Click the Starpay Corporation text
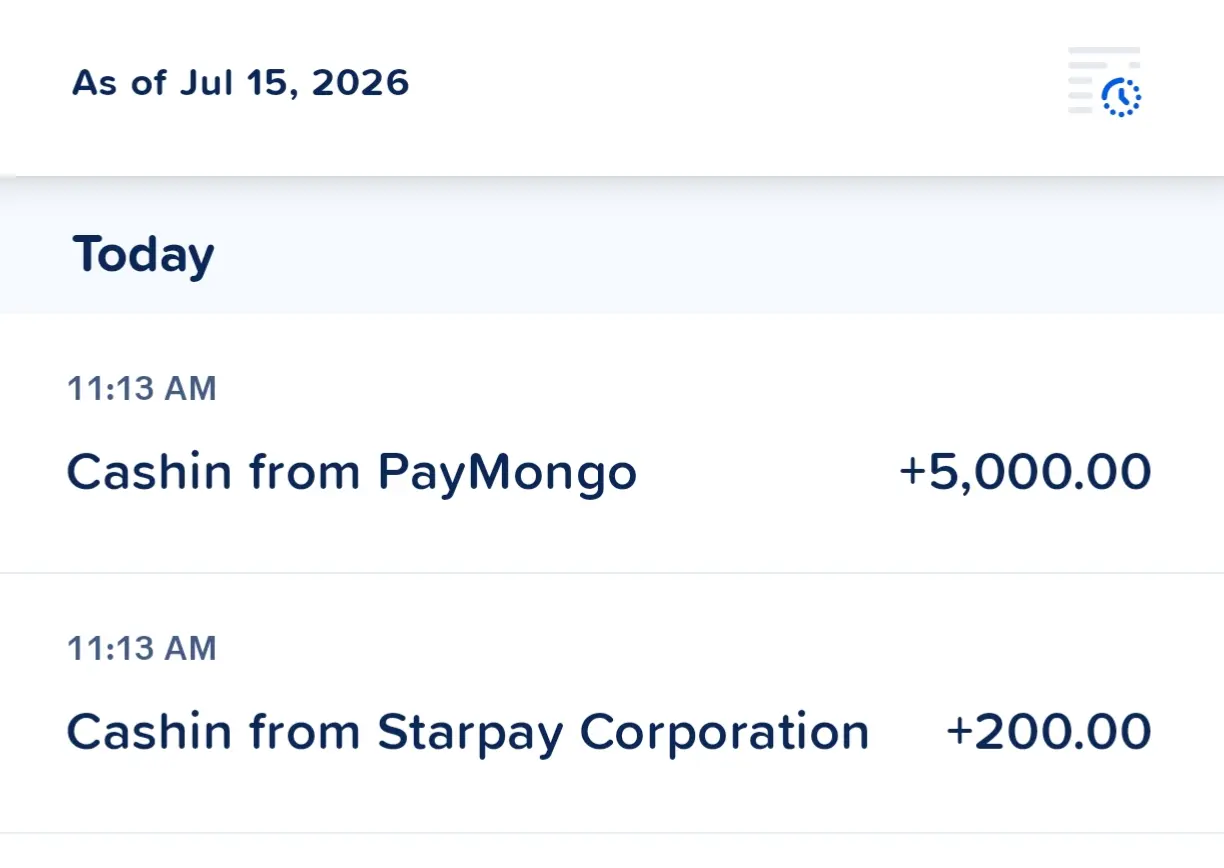This screenshot has width=1224, height=868. pyautogui.click(x=623, y=733)
